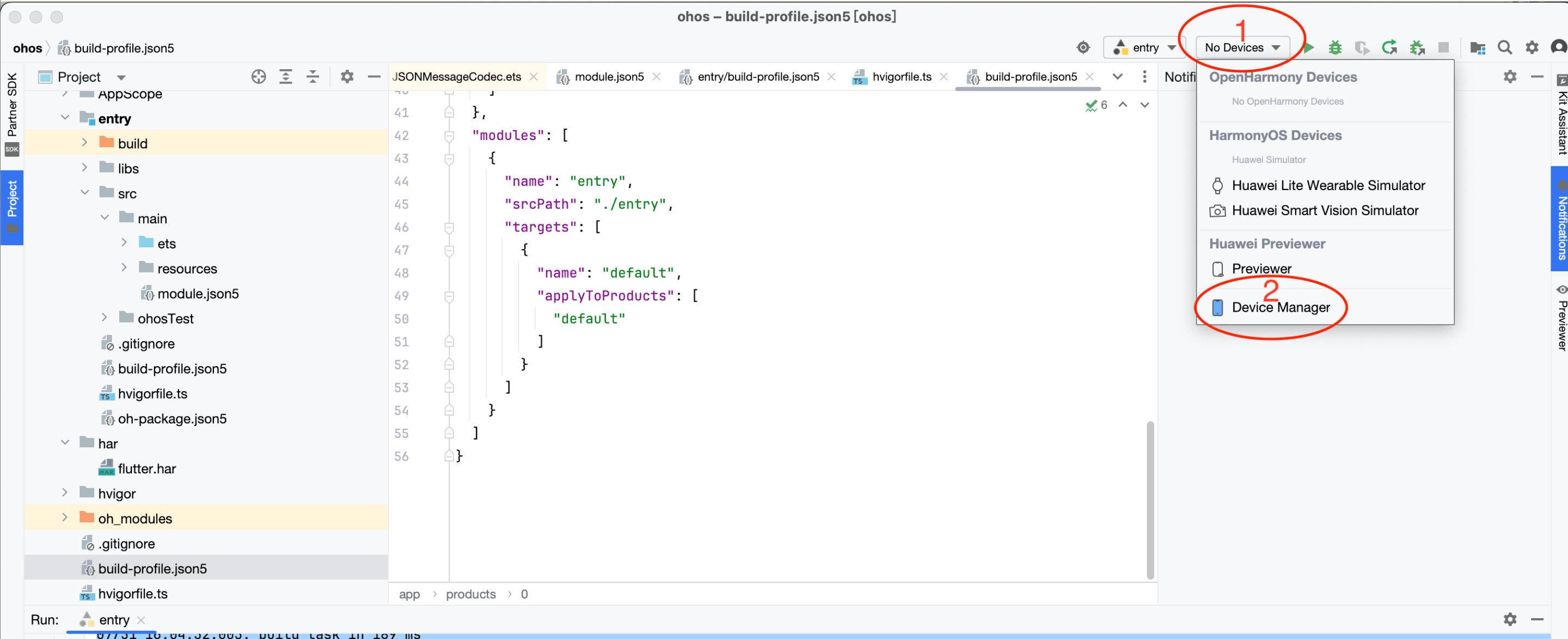
Task: Click the products breadcrumb at bottom
Action: 470,594
